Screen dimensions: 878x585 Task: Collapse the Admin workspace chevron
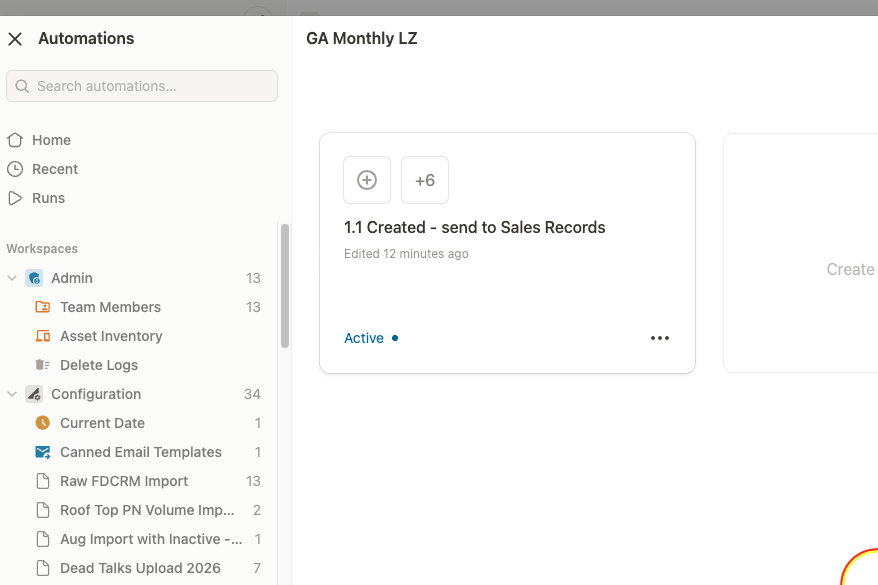13,278
